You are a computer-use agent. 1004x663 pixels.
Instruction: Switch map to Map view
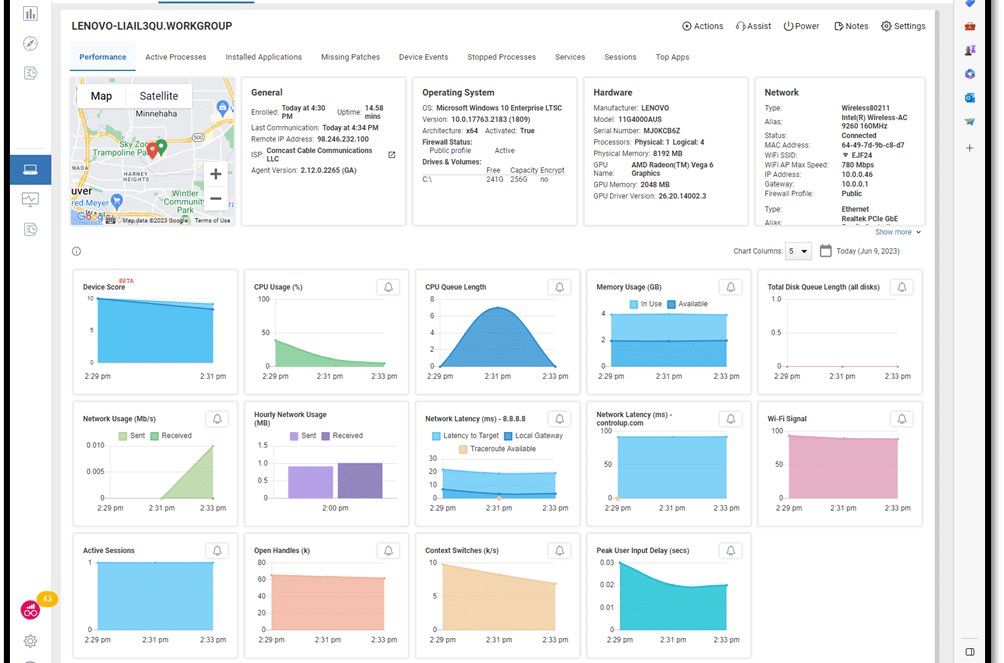pyautogui.click(x=101, y=96)
